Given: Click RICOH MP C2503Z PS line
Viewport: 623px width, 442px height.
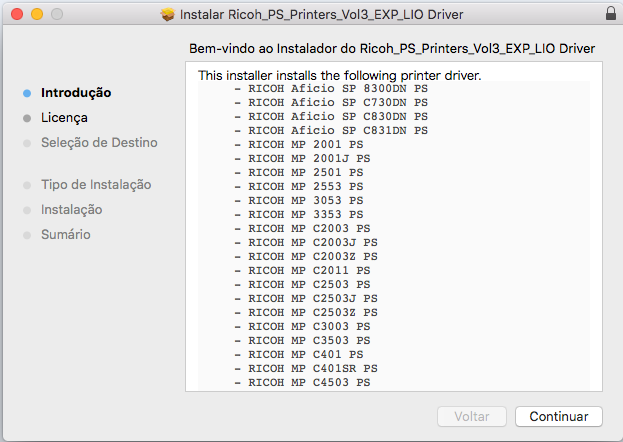Looking at the screenshot, I should point(306,312).
